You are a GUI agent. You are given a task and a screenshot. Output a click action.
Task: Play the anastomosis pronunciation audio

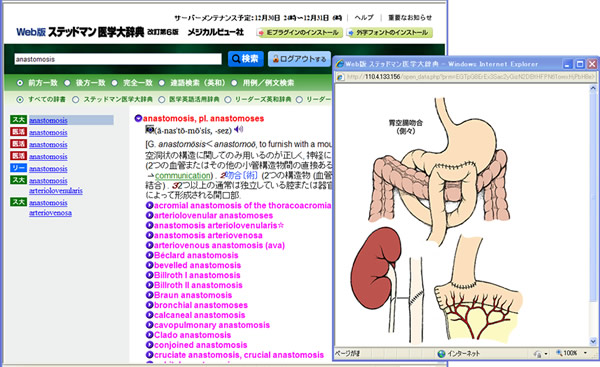click(239, 129)
